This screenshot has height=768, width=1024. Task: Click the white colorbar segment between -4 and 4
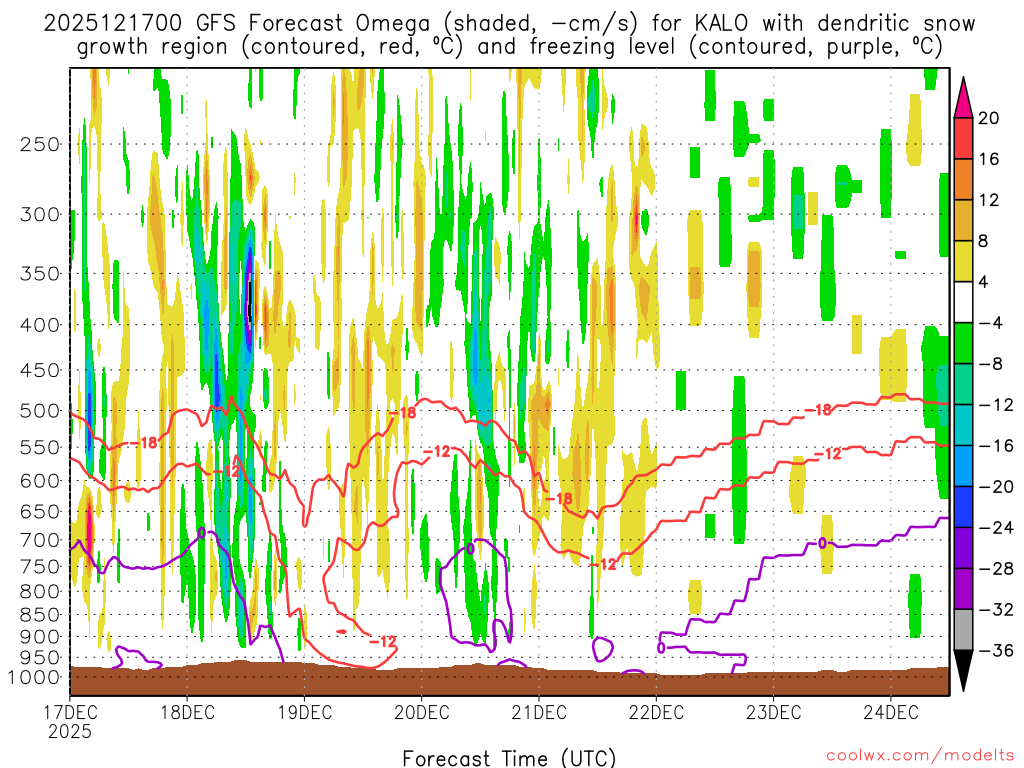pos(963,302)
